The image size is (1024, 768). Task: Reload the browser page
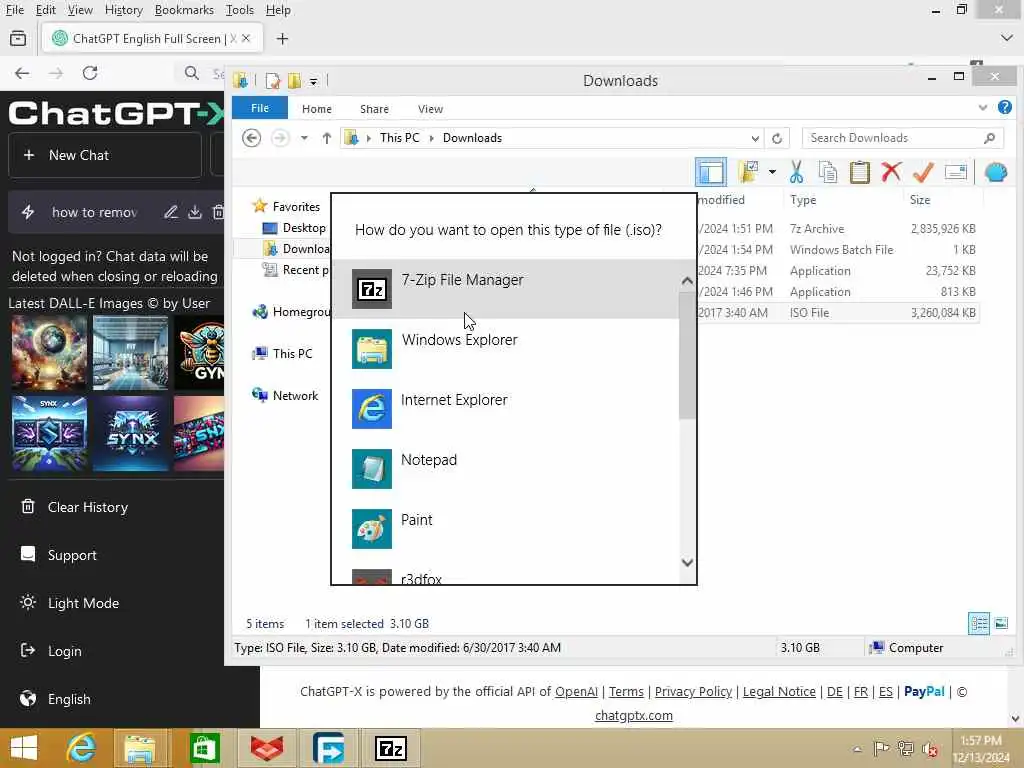click(x=90, y=73)
